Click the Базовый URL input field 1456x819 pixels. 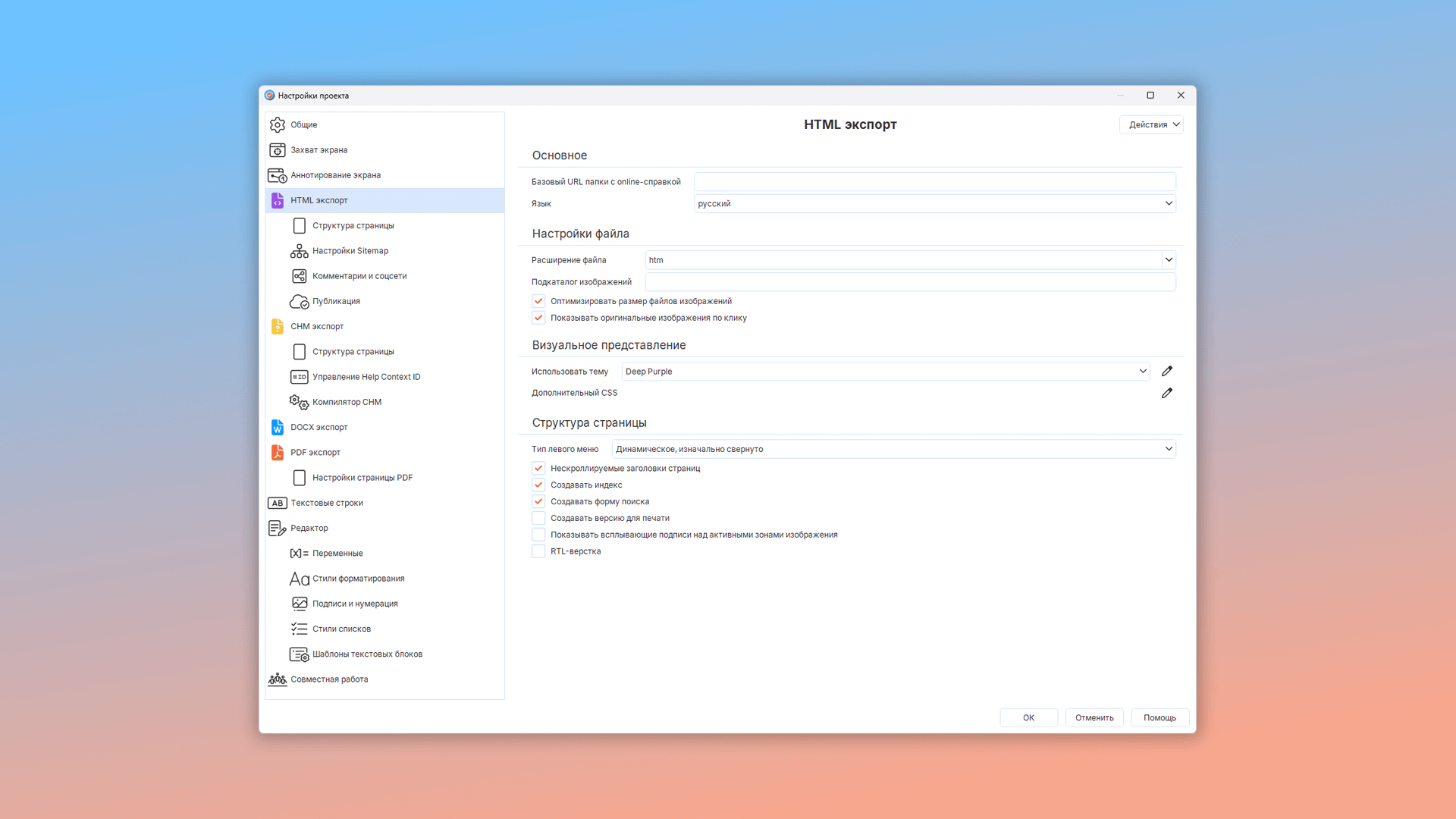click(x=934, y=182)
